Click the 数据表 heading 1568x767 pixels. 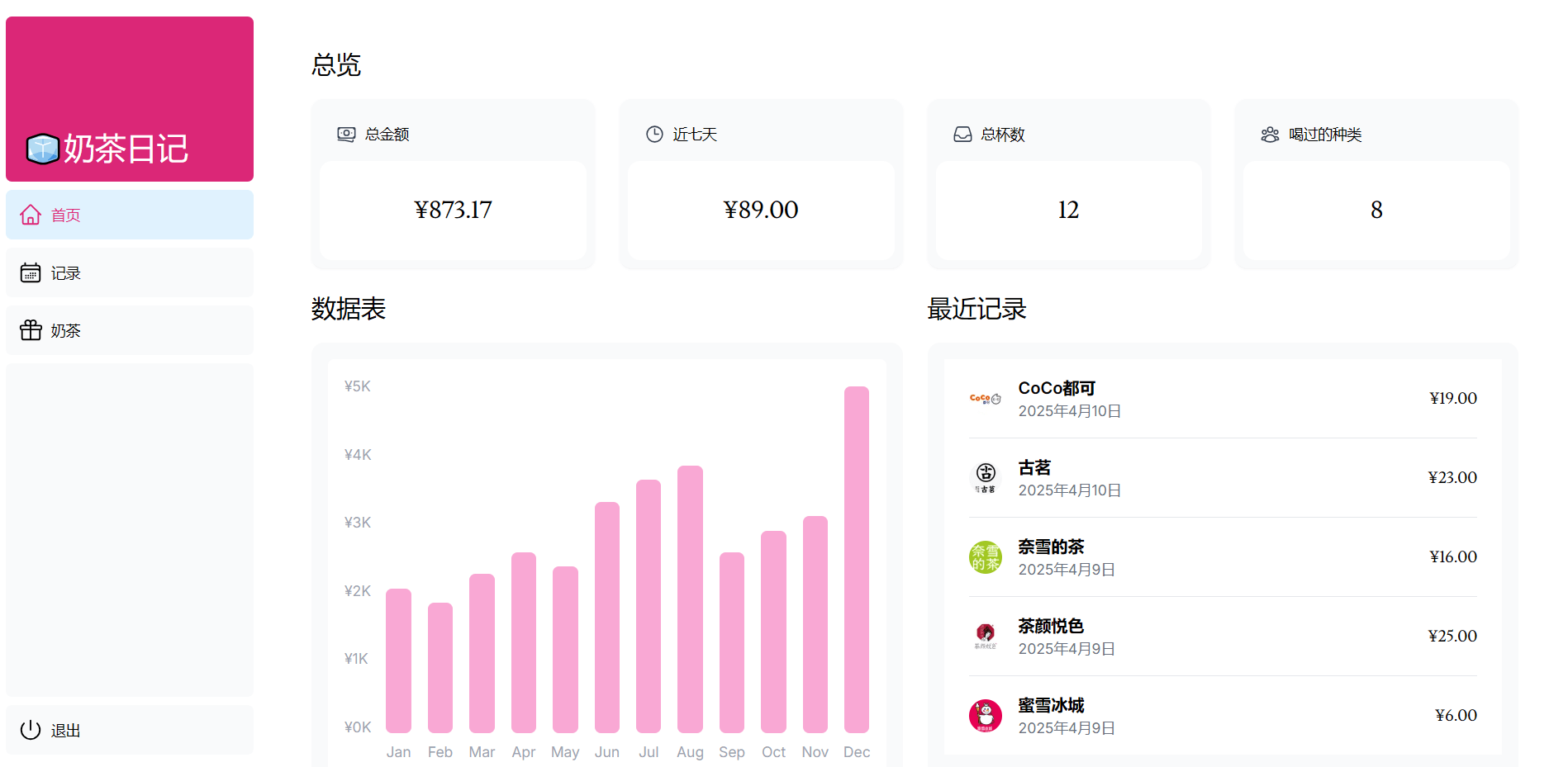349,309
